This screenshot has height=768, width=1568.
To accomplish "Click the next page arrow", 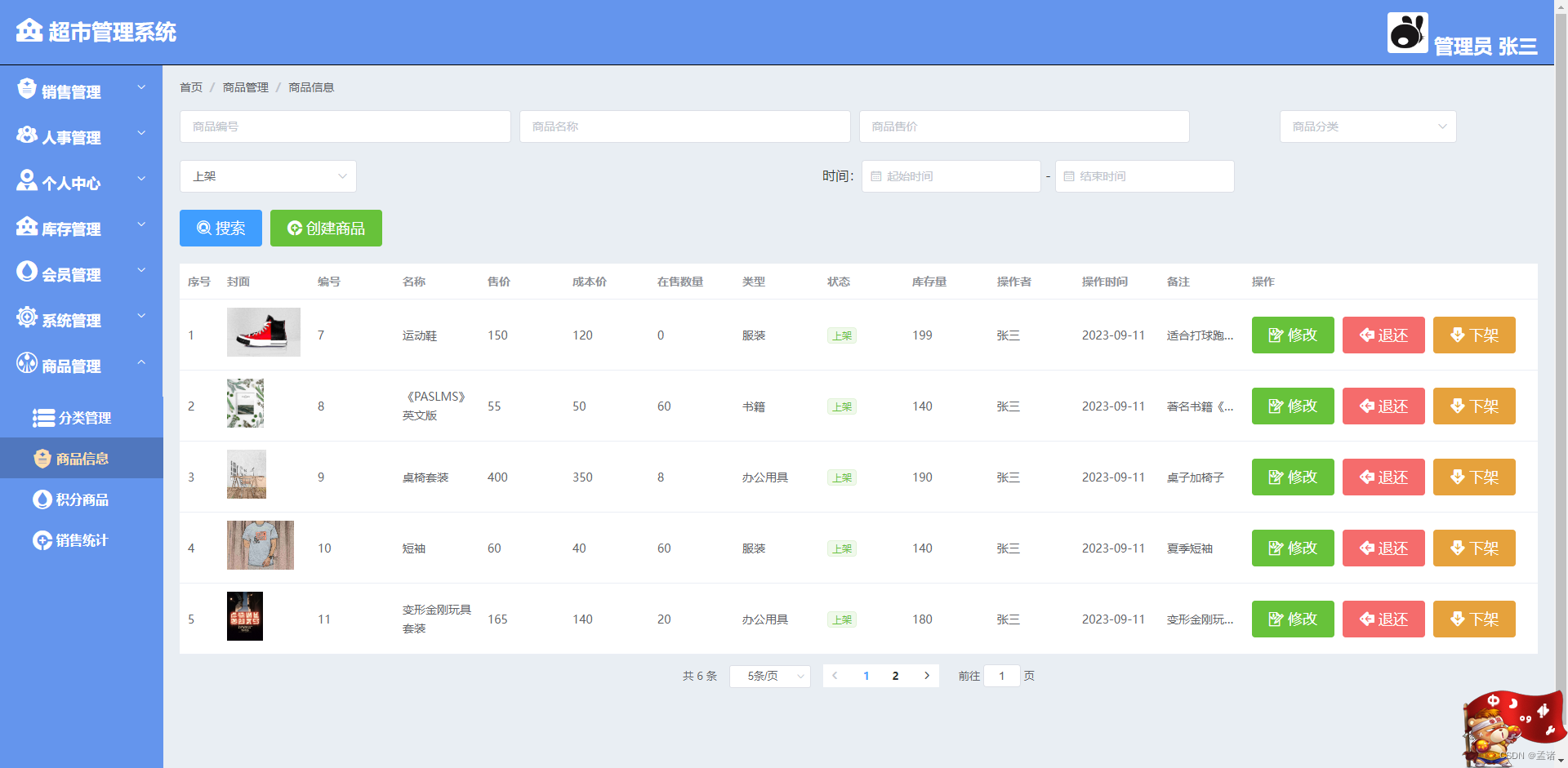I will pos(926,676).
